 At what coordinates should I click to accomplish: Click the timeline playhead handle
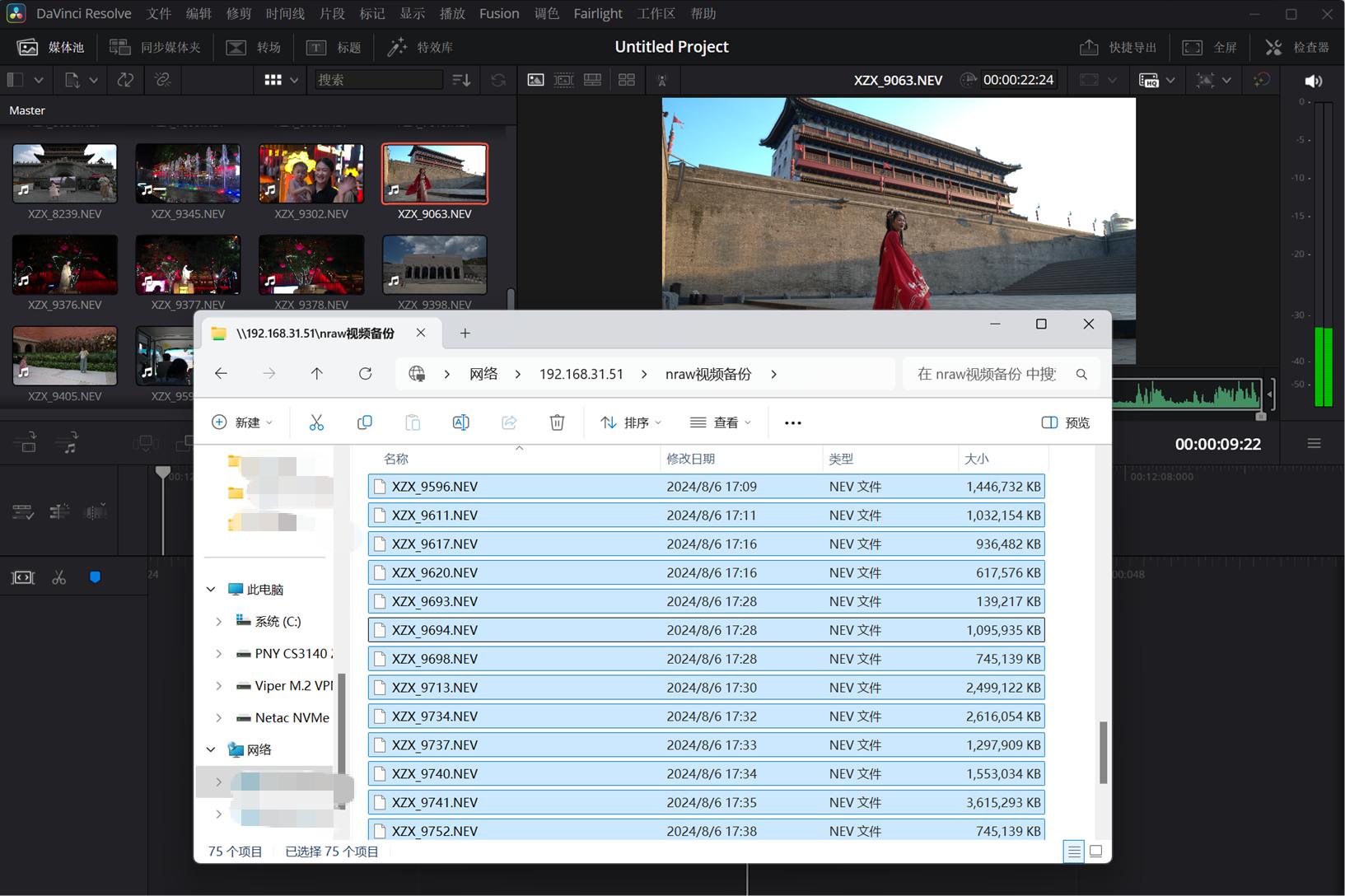[x=163, y=473]
